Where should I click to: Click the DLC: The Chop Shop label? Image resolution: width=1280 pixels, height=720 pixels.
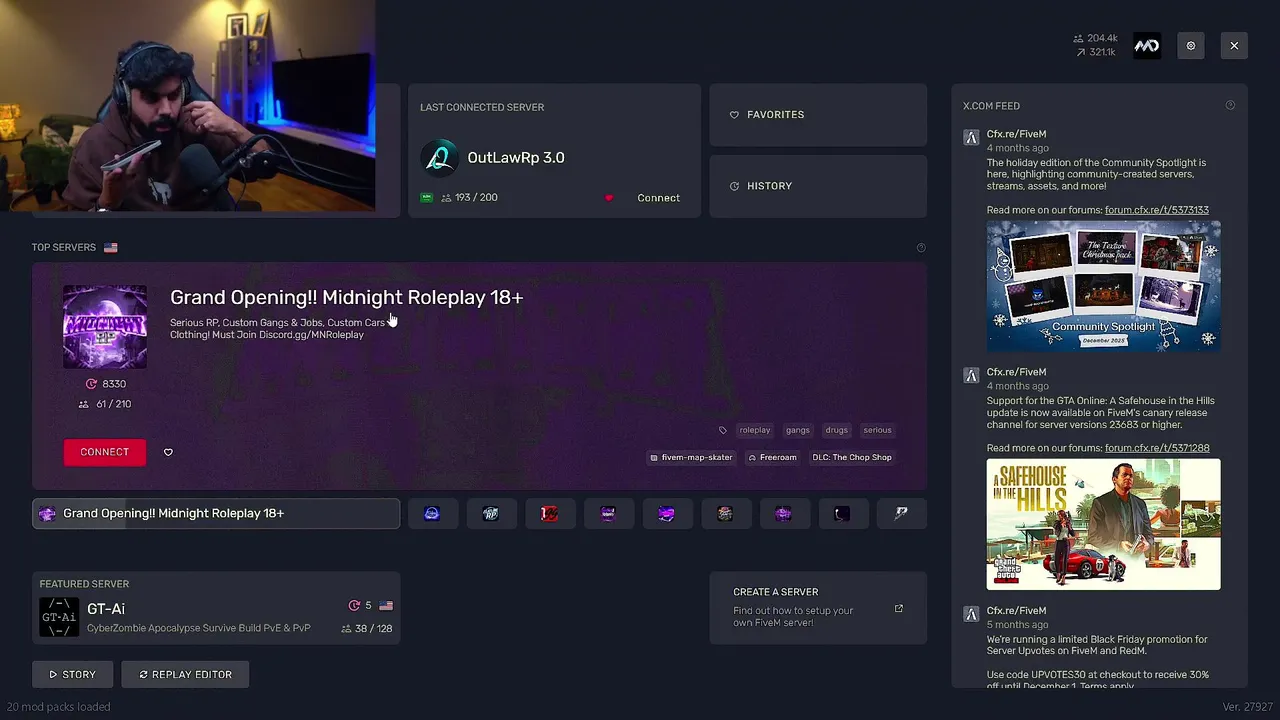(x=852, y=457)
